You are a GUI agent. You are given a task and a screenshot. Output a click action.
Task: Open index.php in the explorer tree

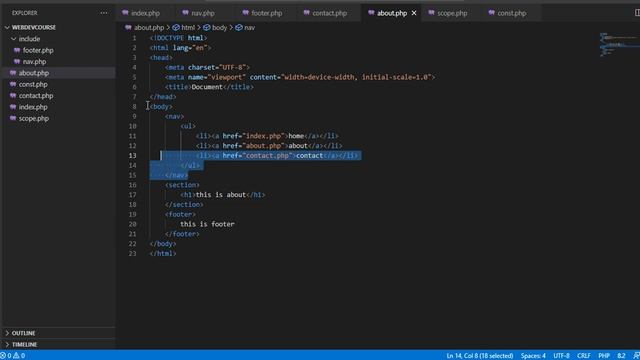[33, 107]
